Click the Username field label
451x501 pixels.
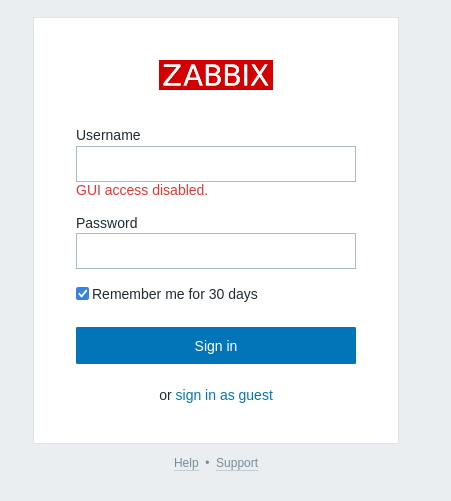(108, 135)
